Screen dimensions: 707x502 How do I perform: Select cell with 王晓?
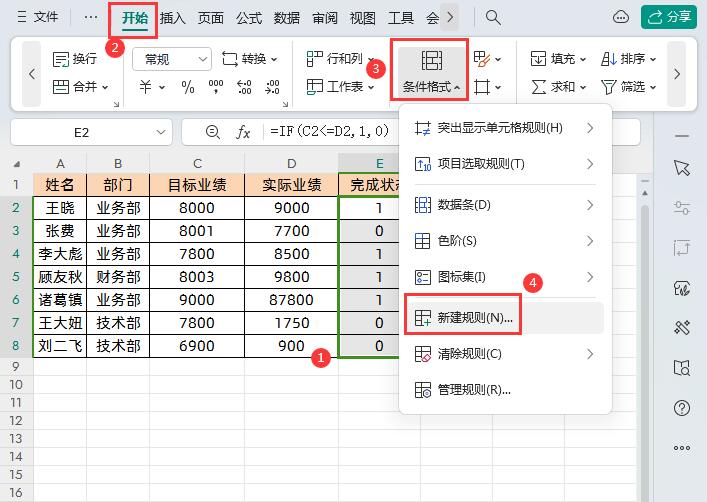click(x=60, y=208)
